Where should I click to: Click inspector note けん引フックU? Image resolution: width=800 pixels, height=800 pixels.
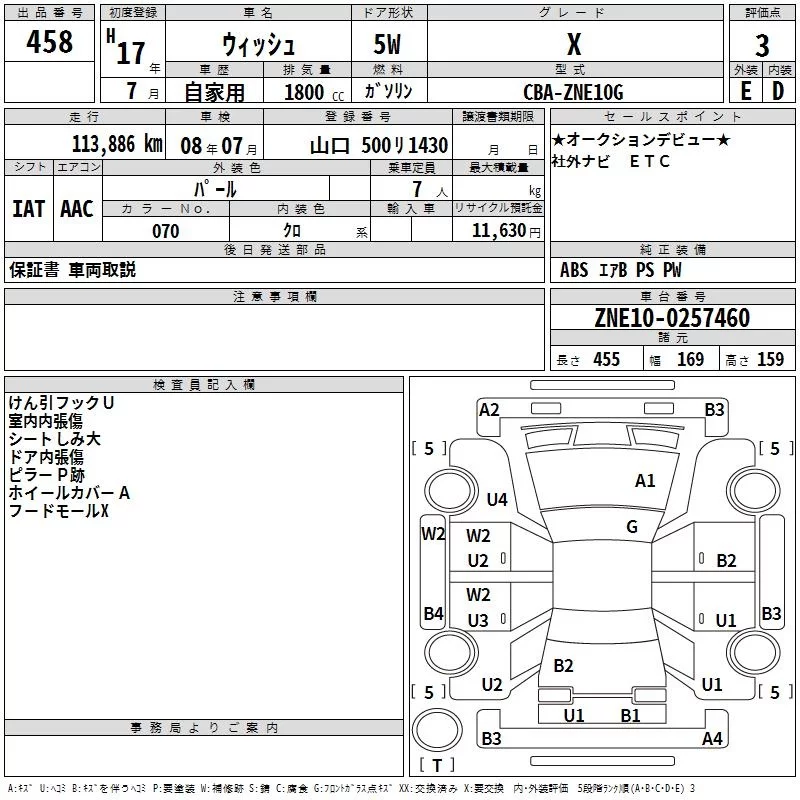61,403
